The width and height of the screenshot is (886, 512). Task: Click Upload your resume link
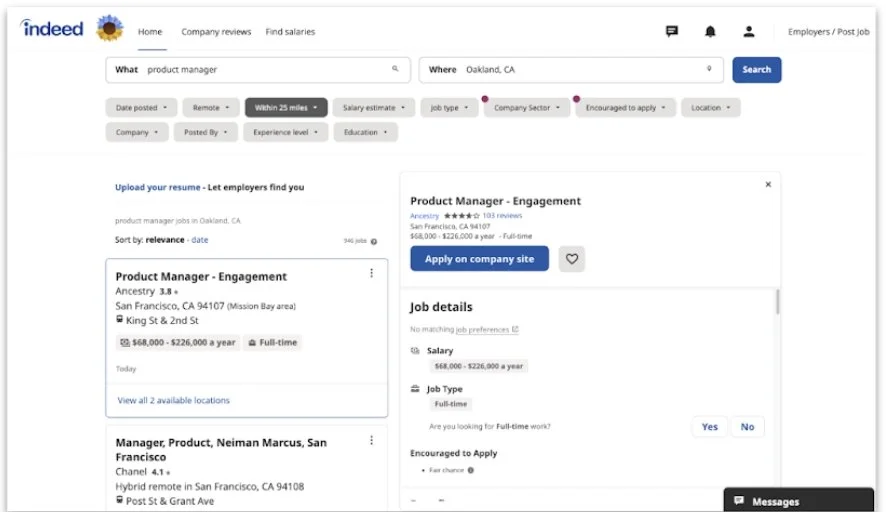click(x=158, y=187)
